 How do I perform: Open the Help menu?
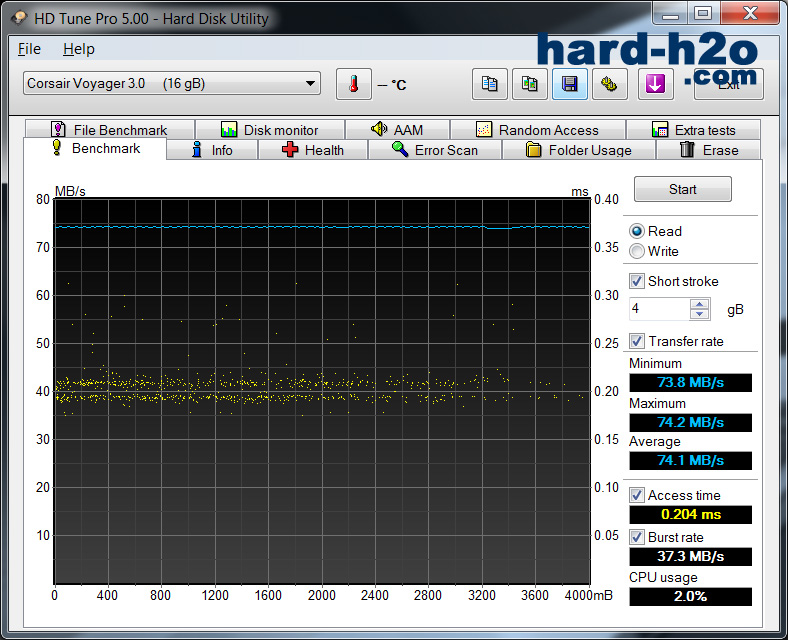(78, 49)
